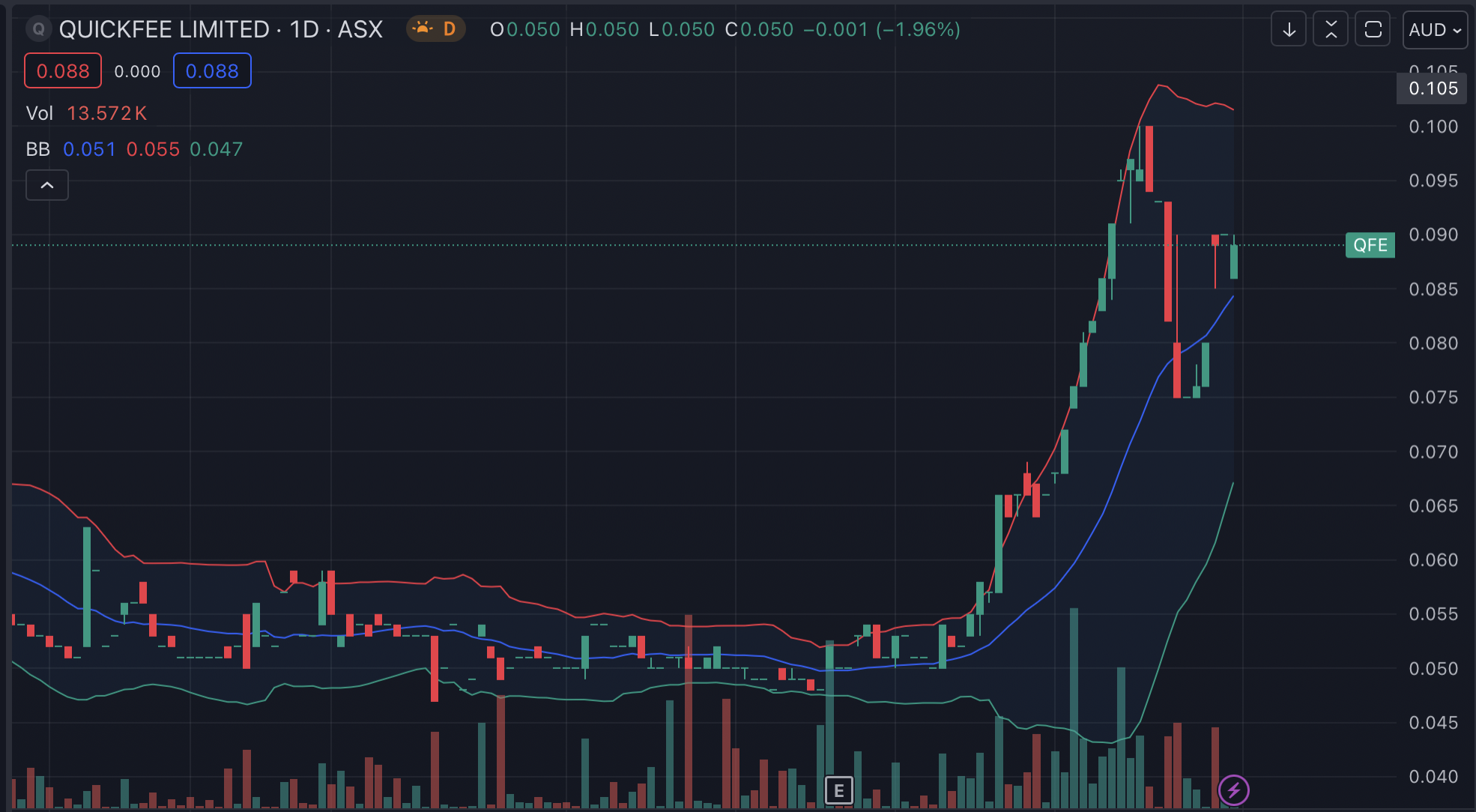Click the 0.105 price scale label
1476x812 pixels.
point(1433,88)
